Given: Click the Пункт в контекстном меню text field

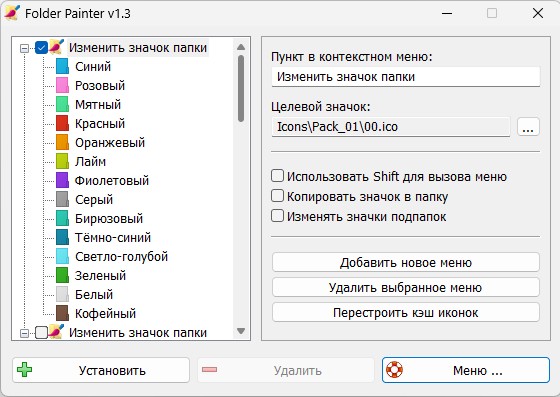Looking at the screenshot, I should (406, 77).
